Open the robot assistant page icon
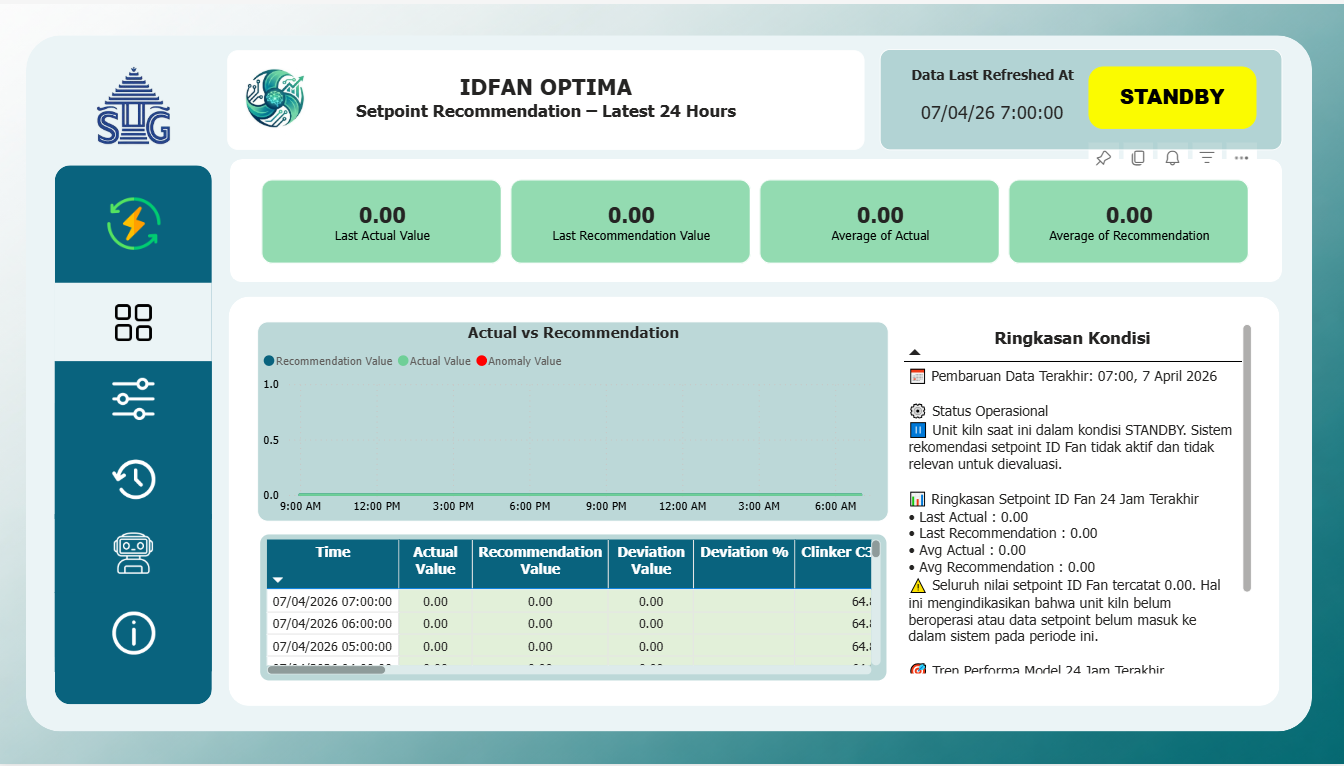Viewport: 1344px width, 766px height. tap(133, 553)
